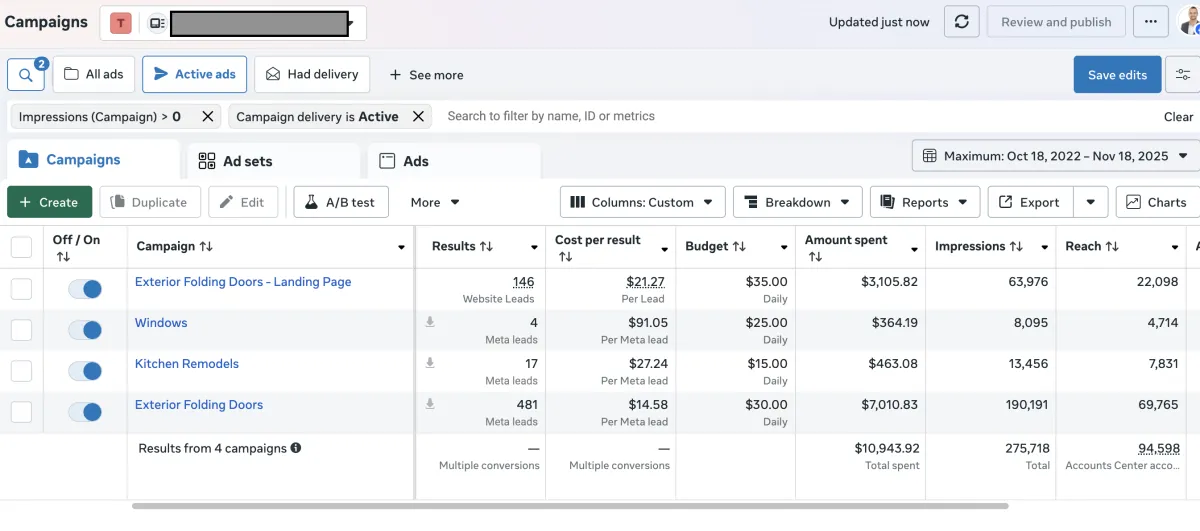1200x531 pixels.
Task: Click the info icon beside Results from 4 campaigns
Action: [296, 448]
